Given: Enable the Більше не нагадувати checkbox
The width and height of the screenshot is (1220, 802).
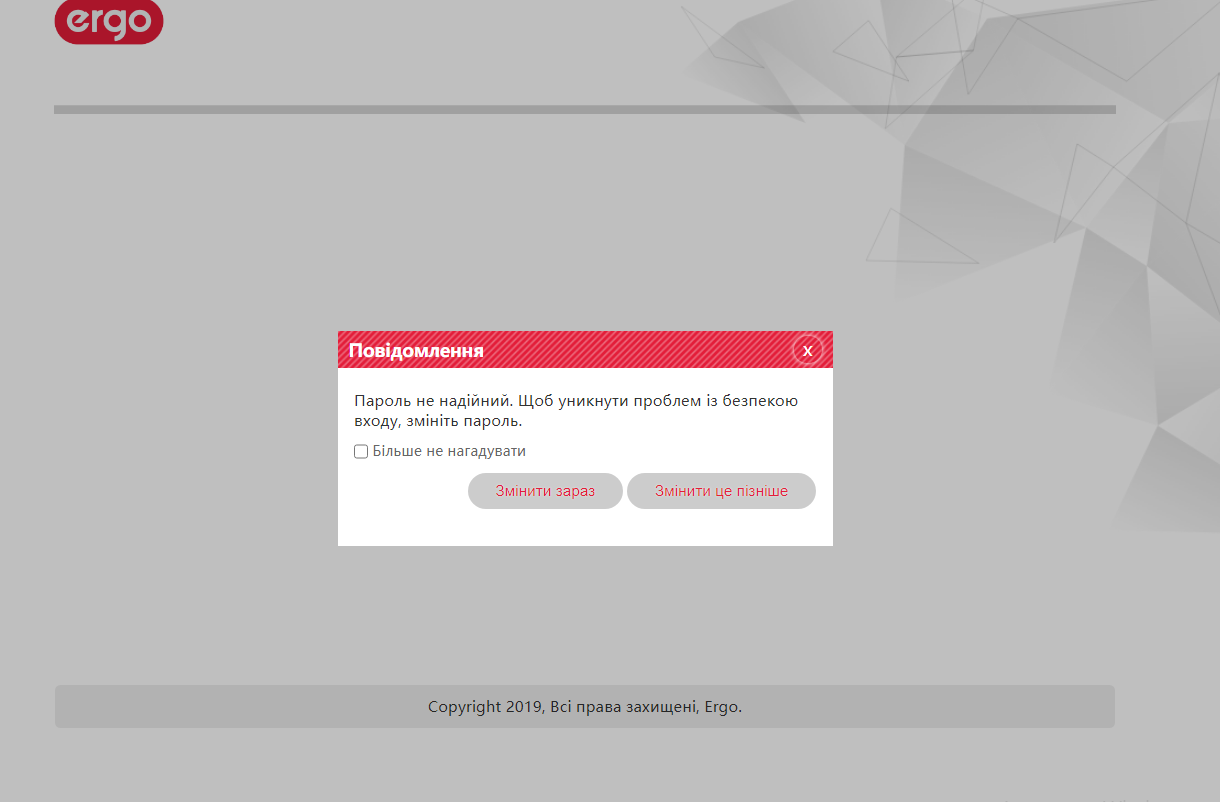Looking at the screenshot, I should (x=361, y=452).
